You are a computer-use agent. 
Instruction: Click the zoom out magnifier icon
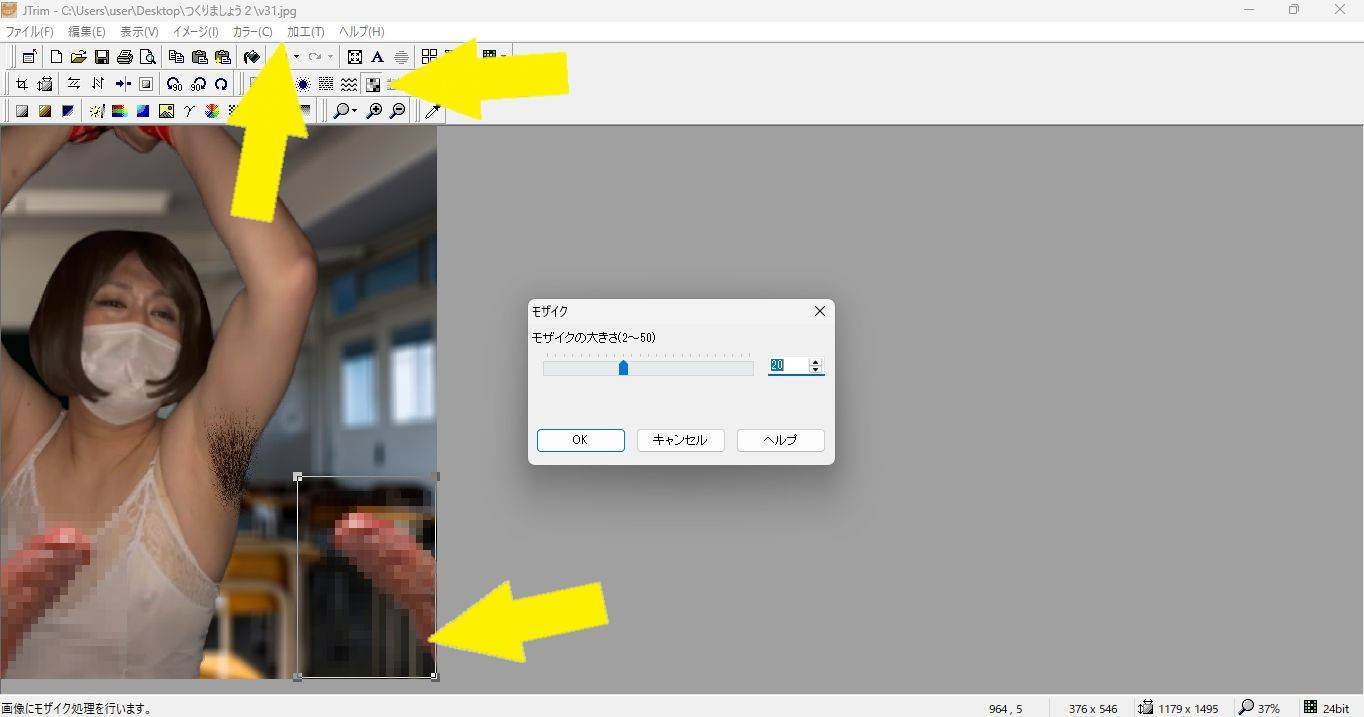click(397, 111)
